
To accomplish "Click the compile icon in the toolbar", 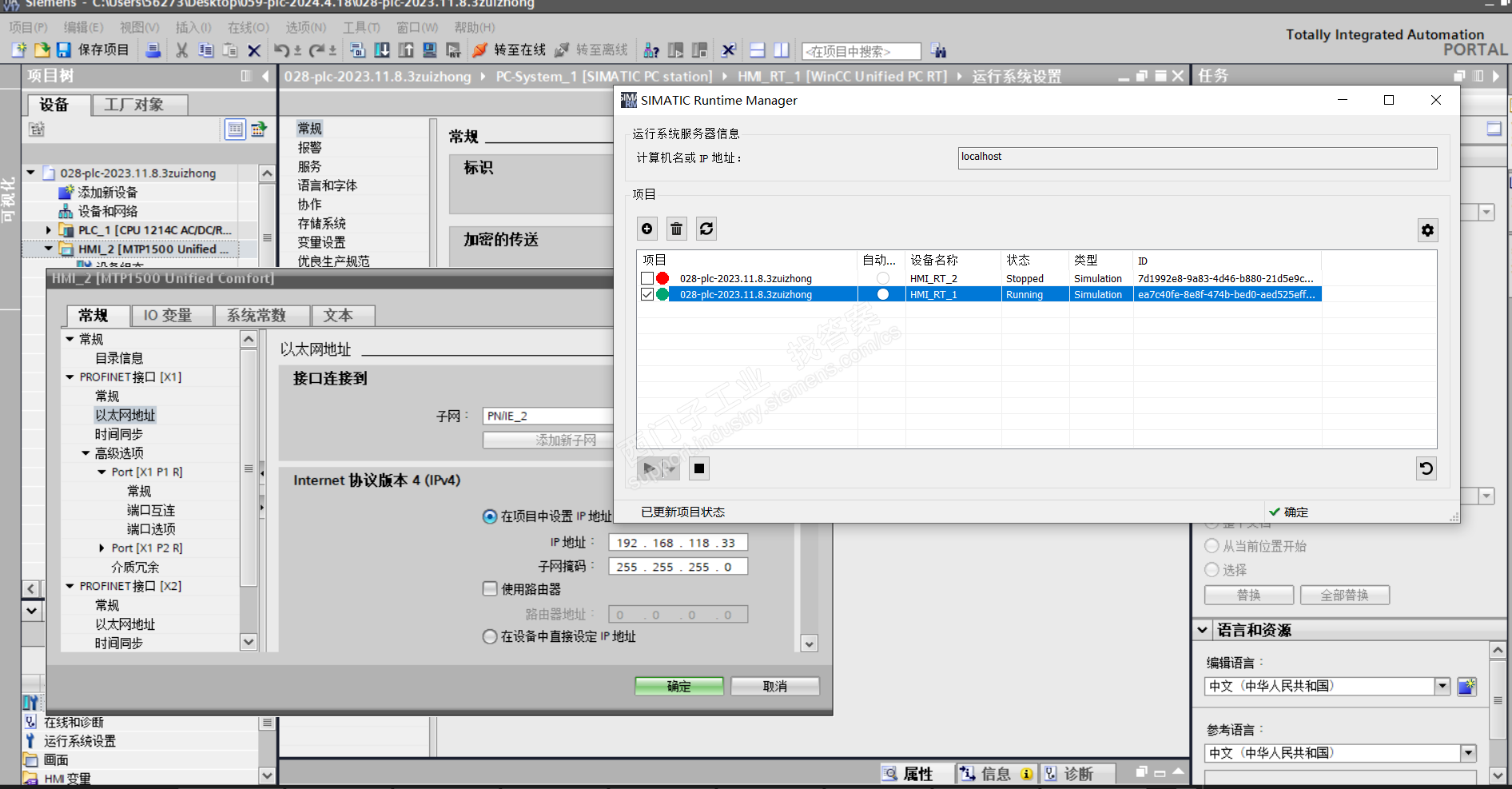I will 358,50.
